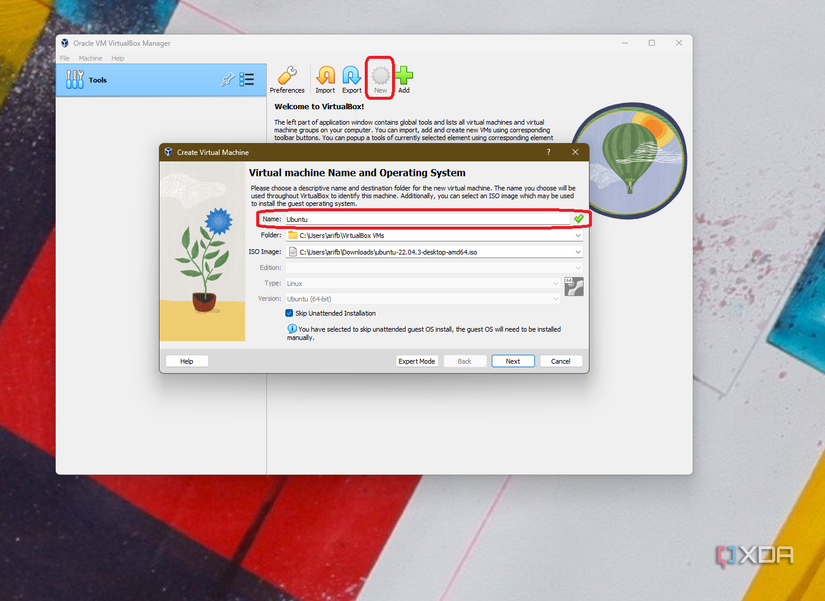
Task: Click the green checkmark next to the Name field
Action: 579,218
